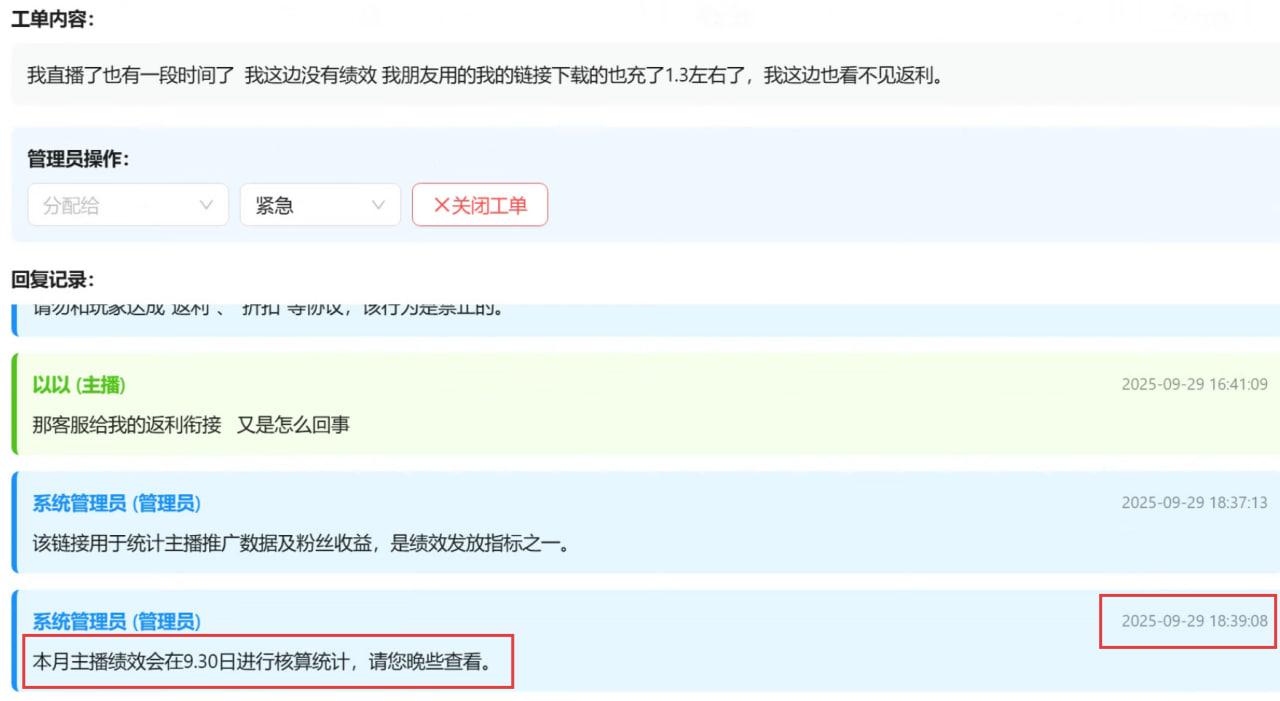The height and width of the screenshot is (701, 1280).
Task: Click the chevron arrow in 分配给 box
Action: [x=207, y=205]
